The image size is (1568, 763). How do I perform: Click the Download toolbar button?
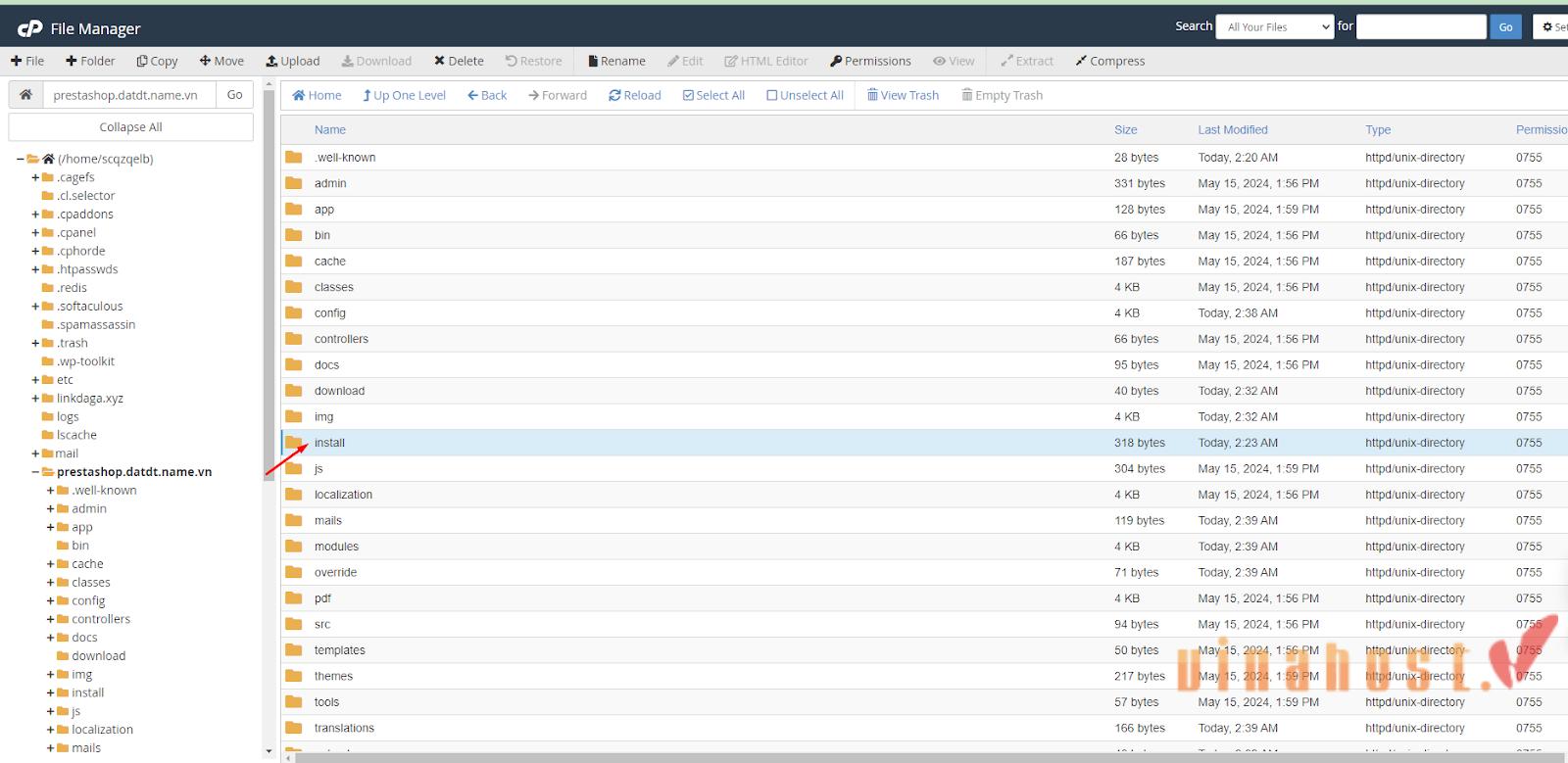tap(376, 61)
